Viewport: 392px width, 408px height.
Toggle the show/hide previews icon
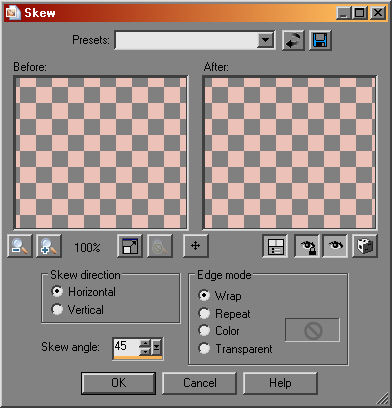click(x=275, y=246)
